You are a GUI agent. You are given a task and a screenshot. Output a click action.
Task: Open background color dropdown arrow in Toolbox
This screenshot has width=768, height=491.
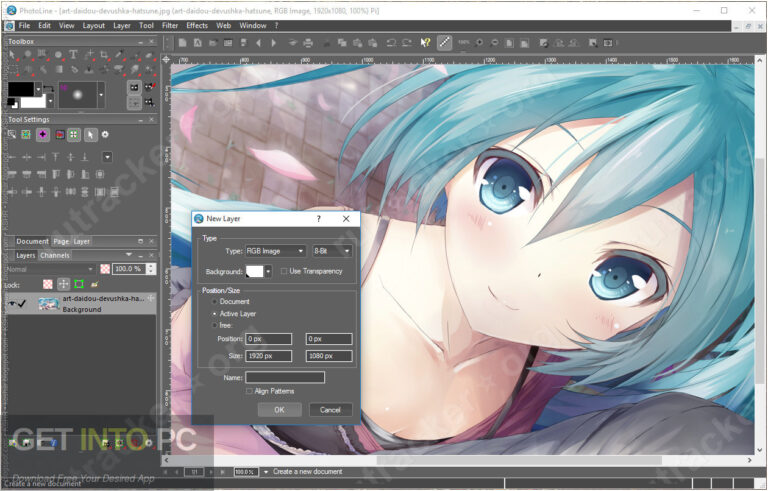click(50, 101)
